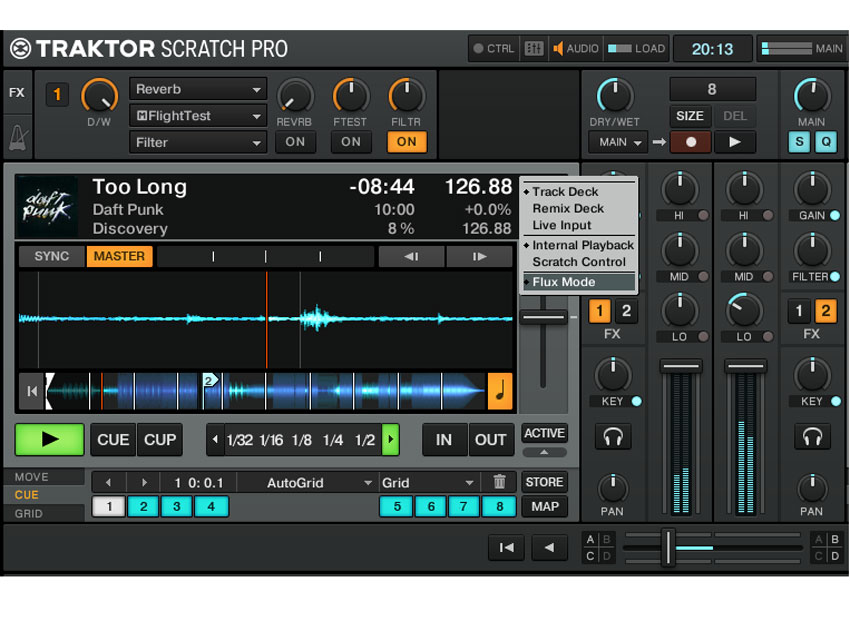Click hotcue button 5
Screen dimensions: 850x631
[x=397, y=507]
